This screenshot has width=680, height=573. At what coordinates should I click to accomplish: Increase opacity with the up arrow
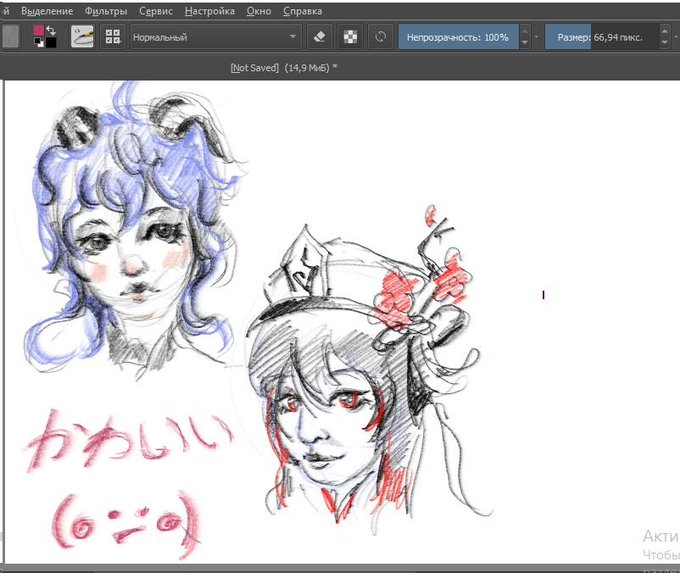(x=524, y=31)
